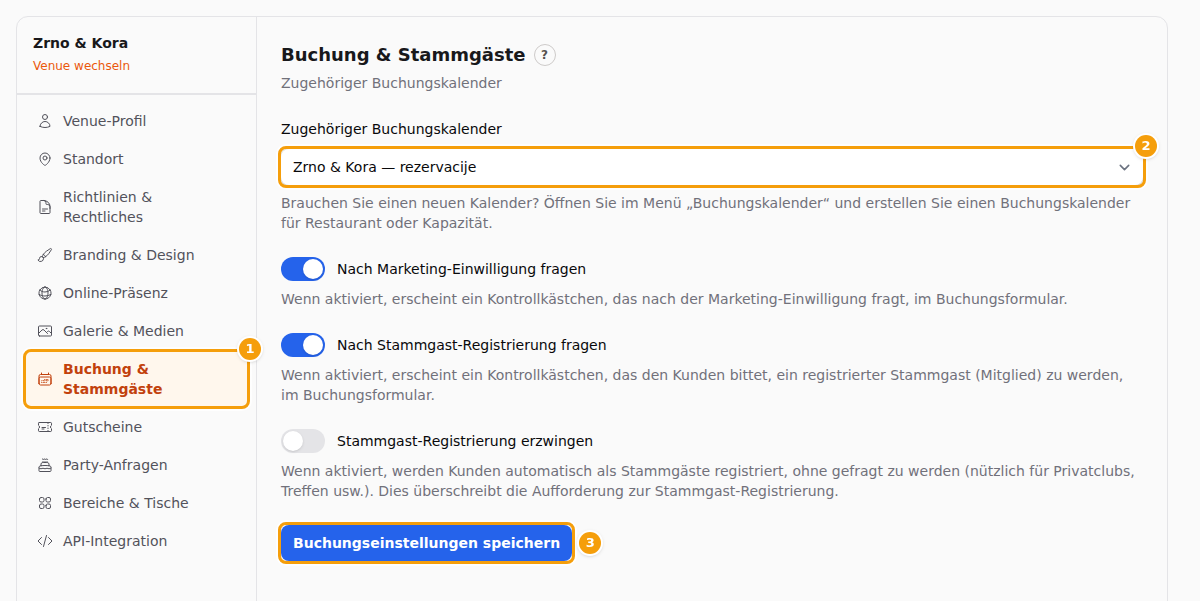Click the Buchung & Stammgäste page heading
Screen dimensions: 1200x601
[403, 55]
